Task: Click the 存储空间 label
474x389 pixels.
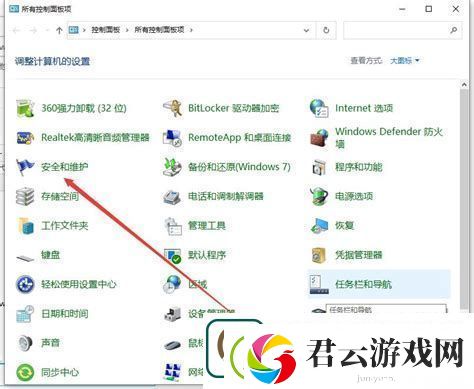Action: pos(60,196)
